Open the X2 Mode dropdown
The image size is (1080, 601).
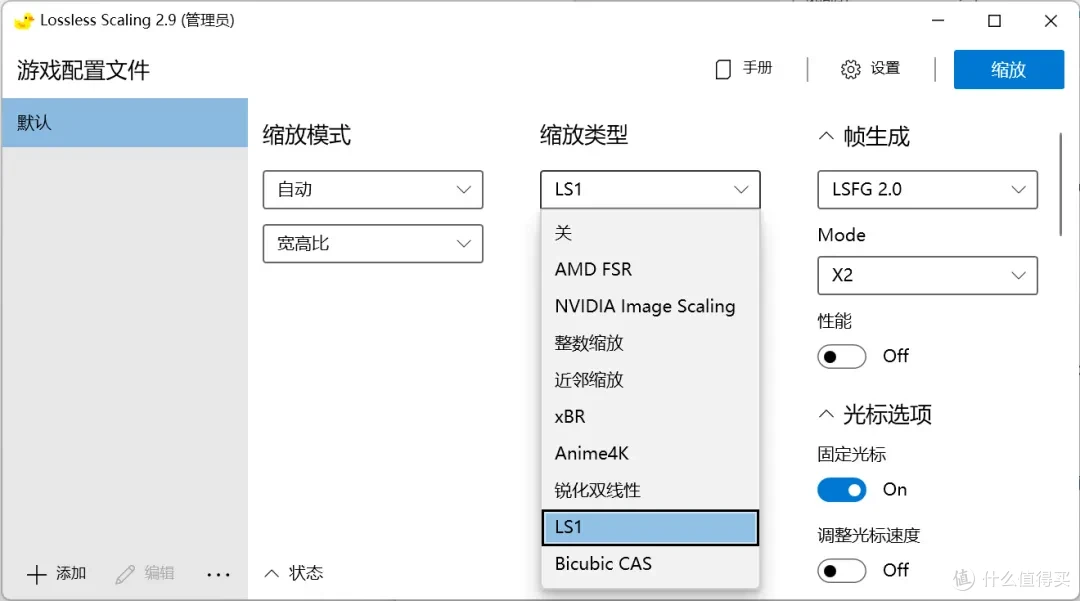tap(927, 275)
